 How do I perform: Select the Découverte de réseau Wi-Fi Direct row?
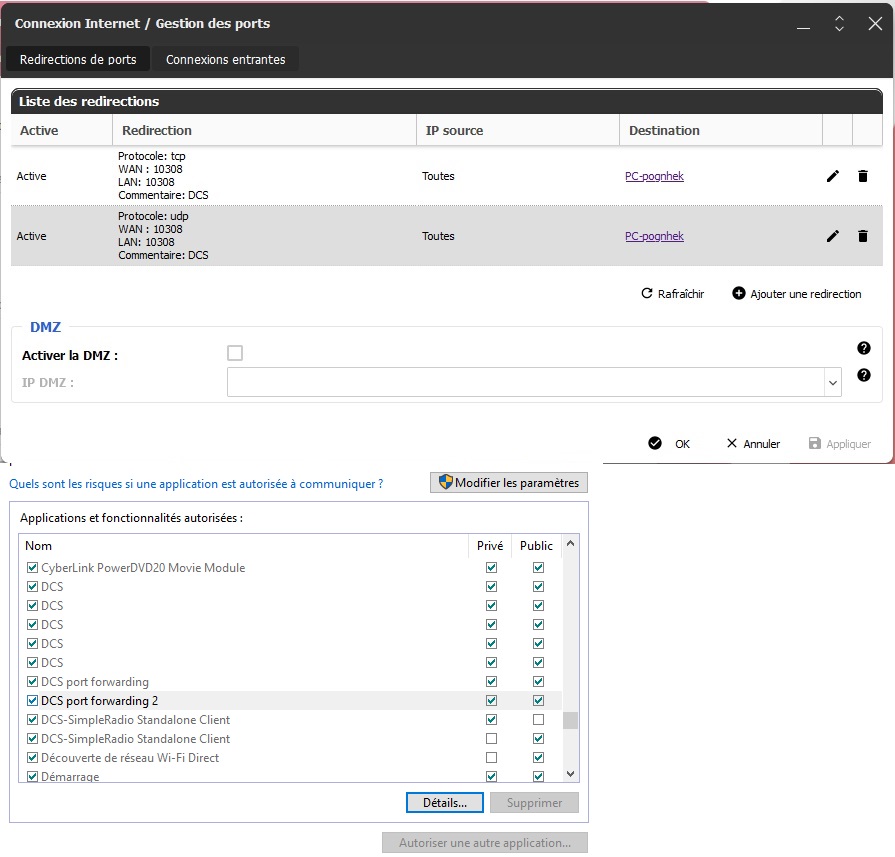[291, 758]
